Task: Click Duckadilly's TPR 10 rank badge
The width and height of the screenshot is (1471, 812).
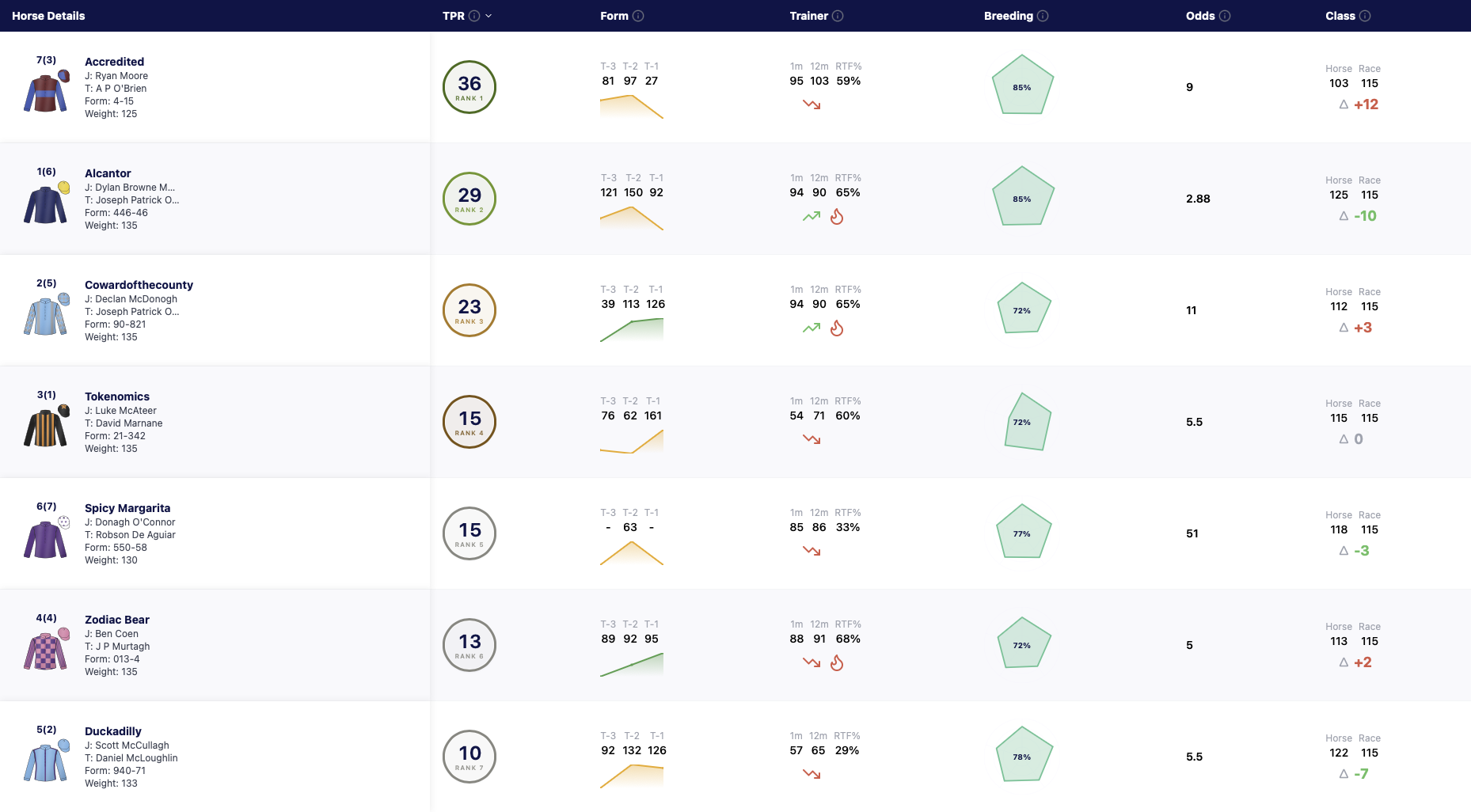Action: [x=469, y=757]
